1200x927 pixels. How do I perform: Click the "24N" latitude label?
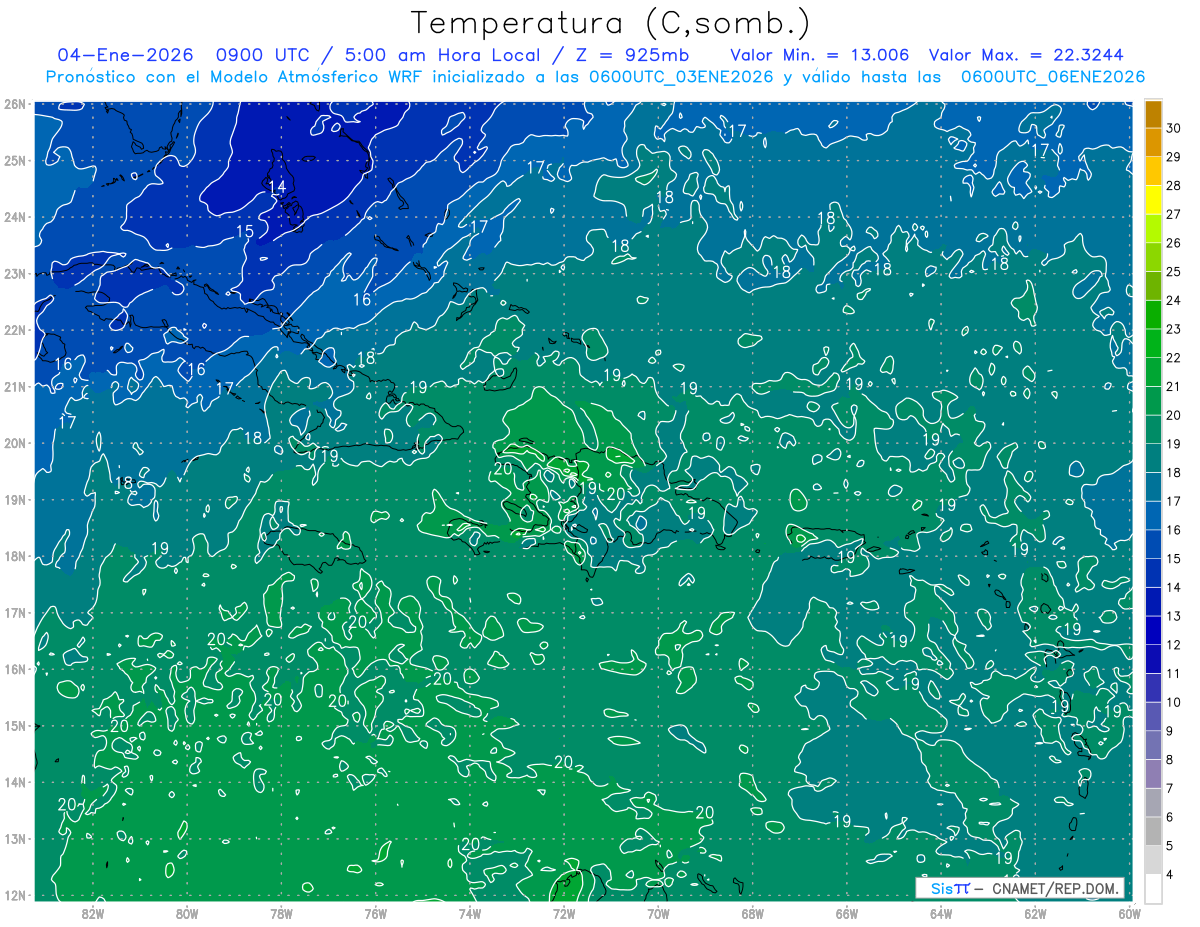click(x=15, y=217)
